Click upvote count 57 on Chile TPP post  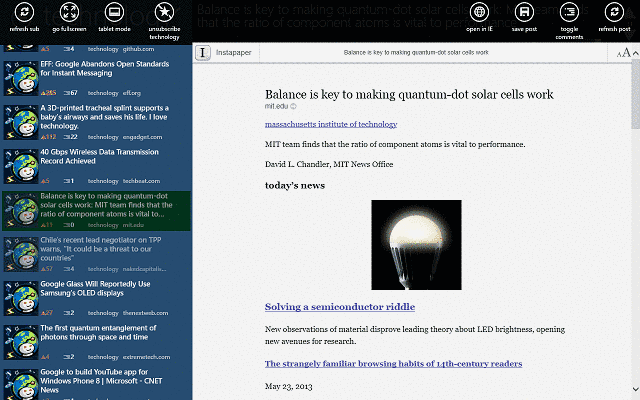tap(47, 269)
